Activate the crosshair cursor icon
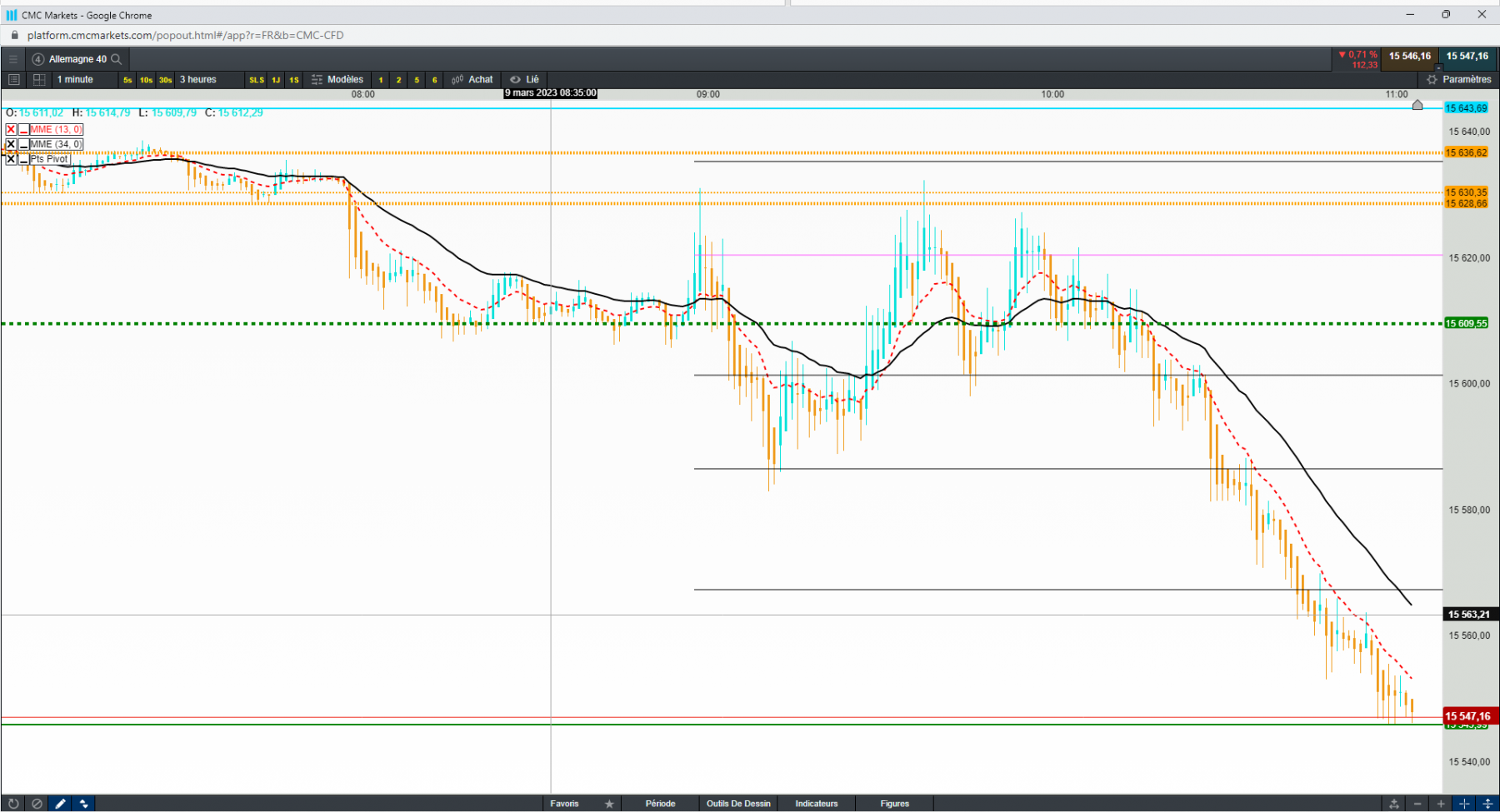This screenshot has width=1500, height=812. tap(1464, 804)
